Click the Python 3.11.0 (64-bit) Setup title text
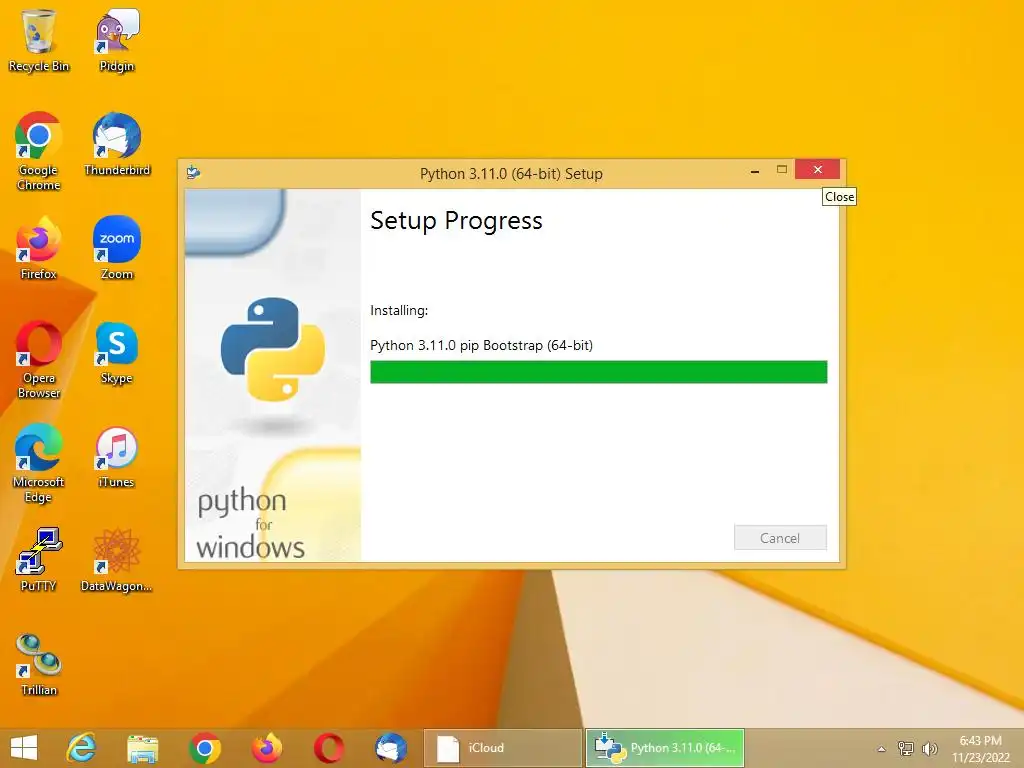The image size is (1024, 768). 511,174
